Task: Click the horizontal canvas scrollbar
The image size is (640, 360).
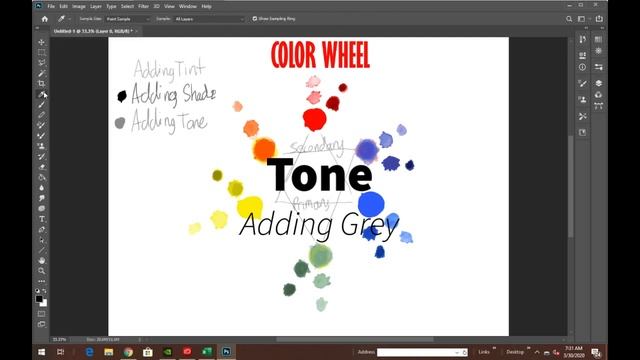Action: tap(354, 339)
